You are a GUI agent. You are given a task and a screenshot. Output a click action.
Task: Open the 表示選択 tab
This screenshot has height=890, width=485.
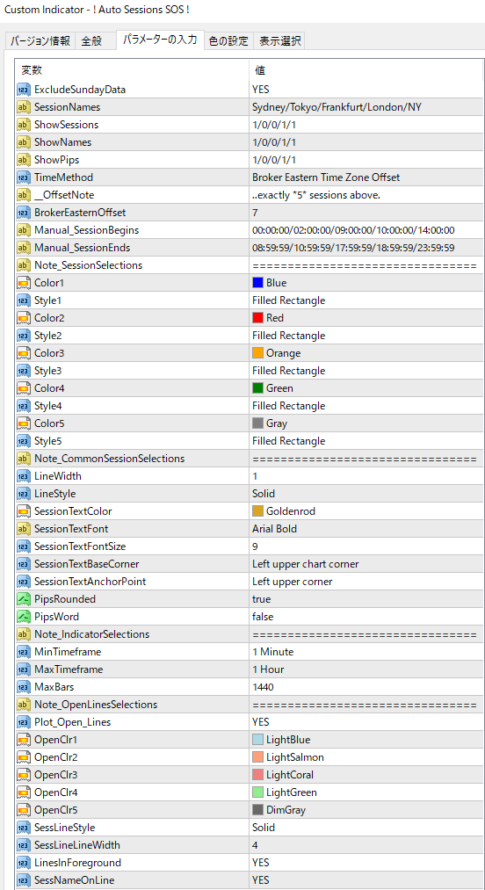[x=279, y=41]
